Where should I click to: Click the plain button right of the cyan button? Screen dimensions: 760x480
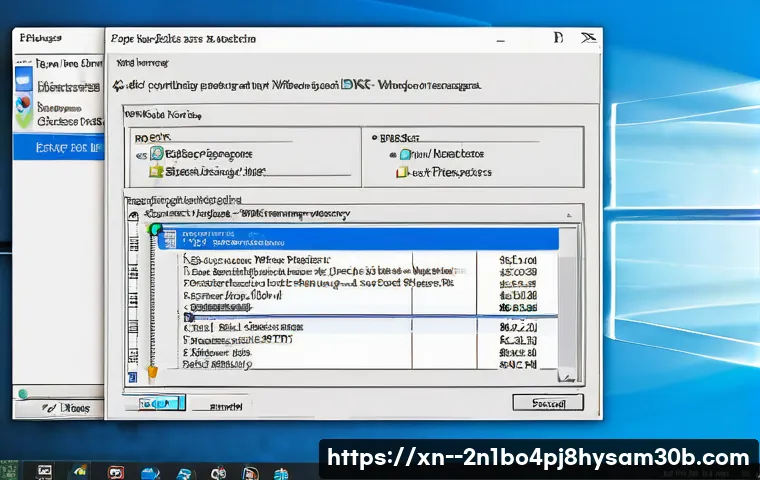click(226, 406)
